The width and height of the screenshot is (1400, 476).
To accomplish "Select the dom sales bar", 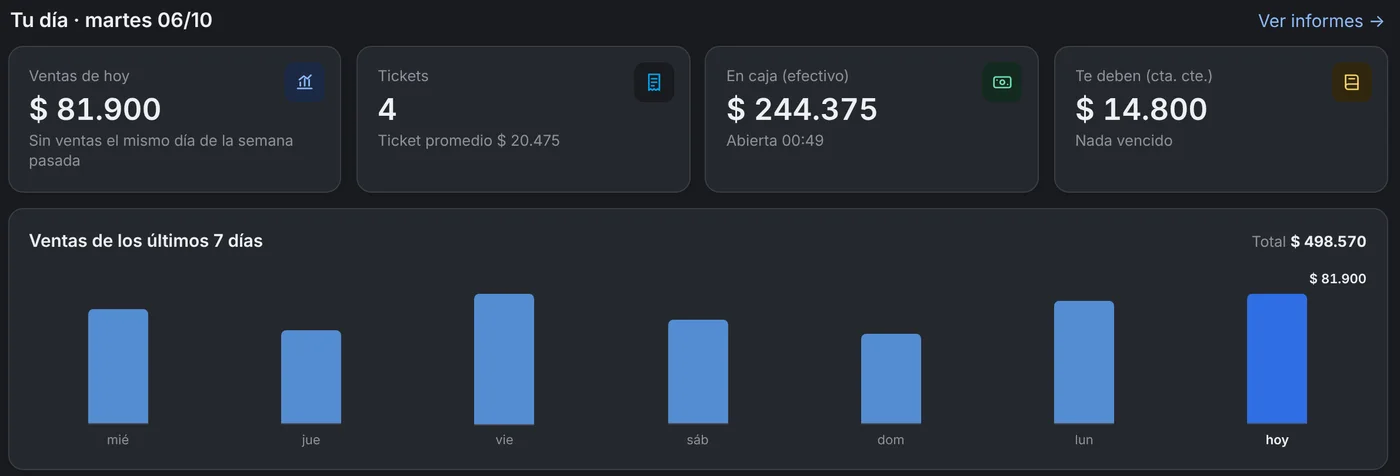I will (891, 379).
